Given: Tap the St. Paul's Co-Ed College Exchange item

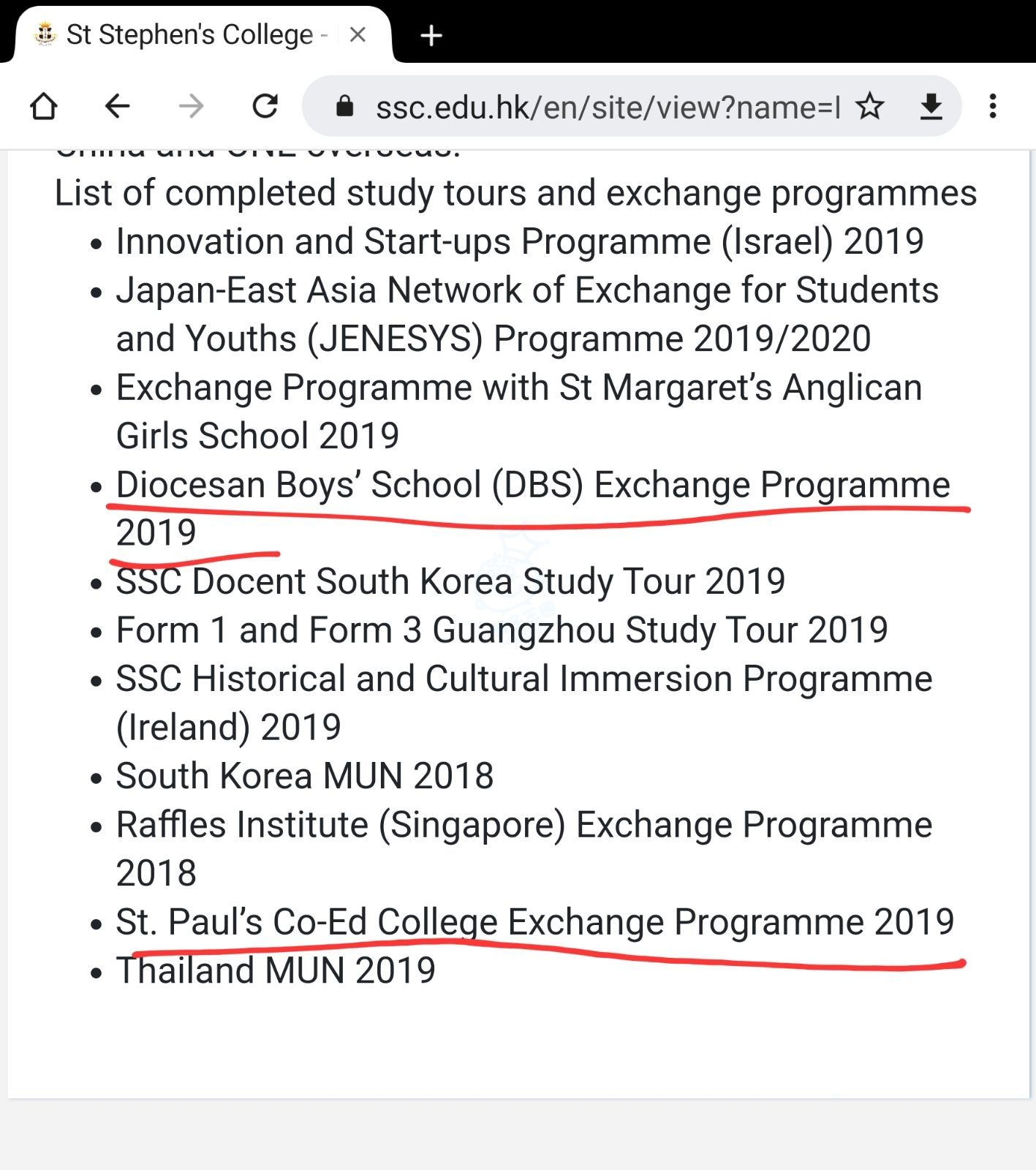Looking at the screenshot, I should [534, 922].
